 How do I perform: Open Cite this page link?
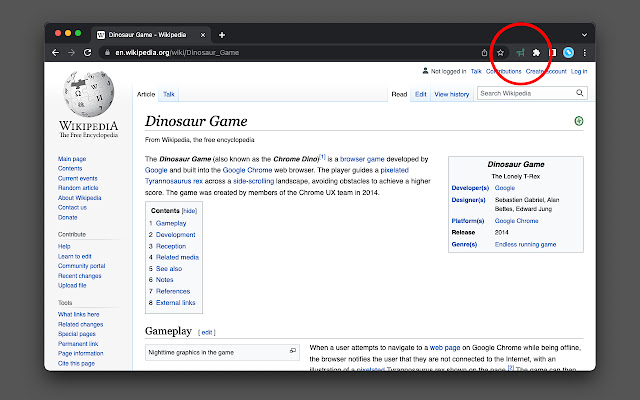click(76, 363)
